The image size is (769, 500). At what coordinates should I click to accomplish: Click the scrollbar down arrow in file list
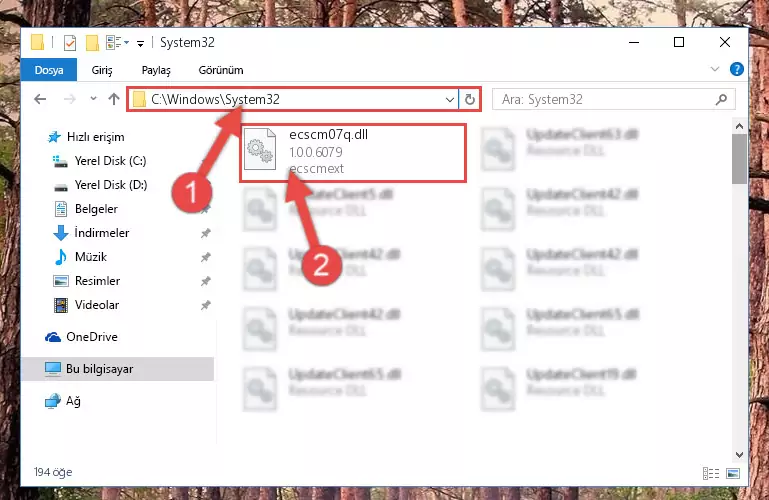pos(739,455)
